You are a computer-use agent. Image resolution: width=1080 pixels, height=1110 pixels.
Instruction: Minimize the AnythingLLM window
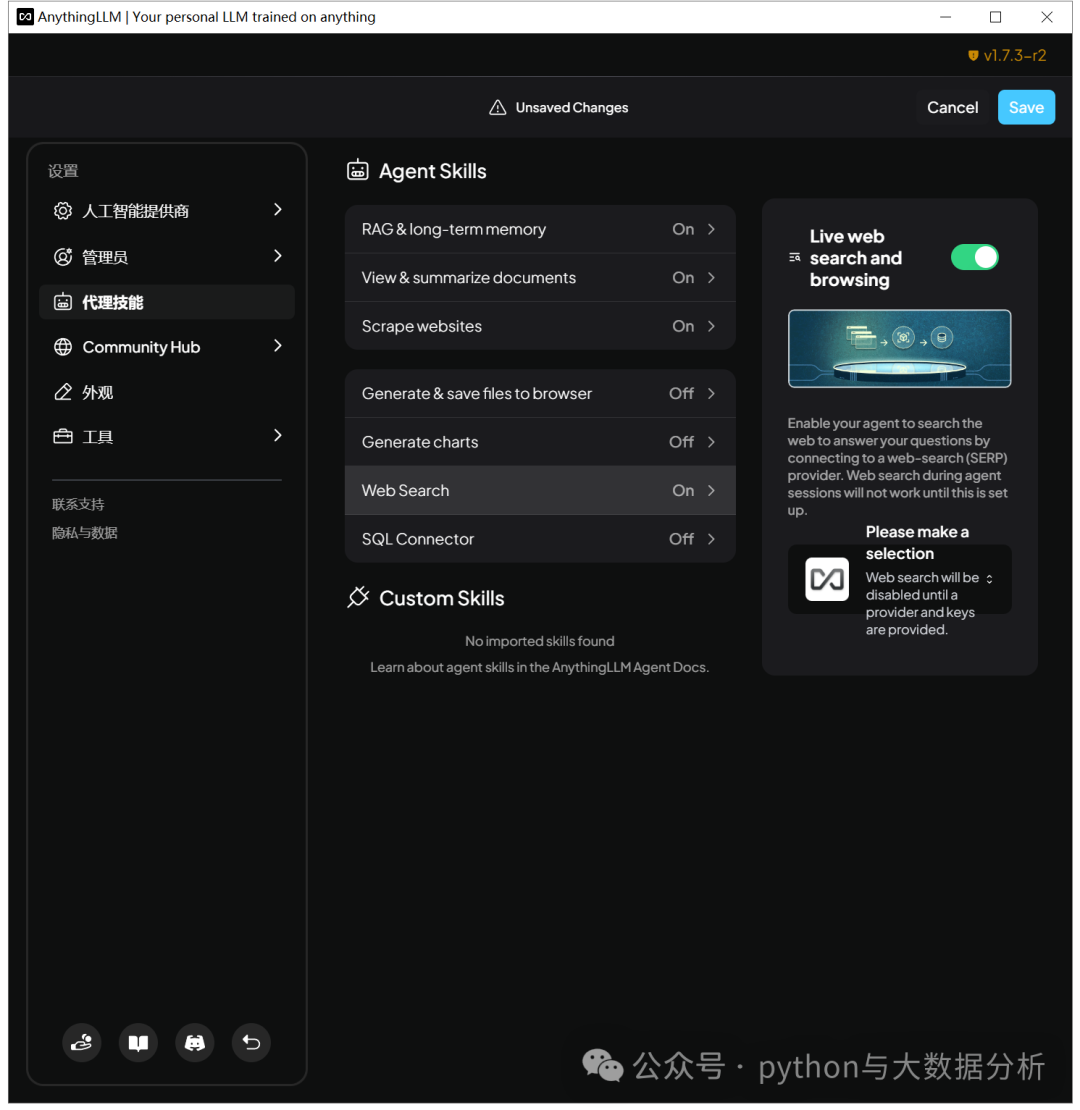946,17
